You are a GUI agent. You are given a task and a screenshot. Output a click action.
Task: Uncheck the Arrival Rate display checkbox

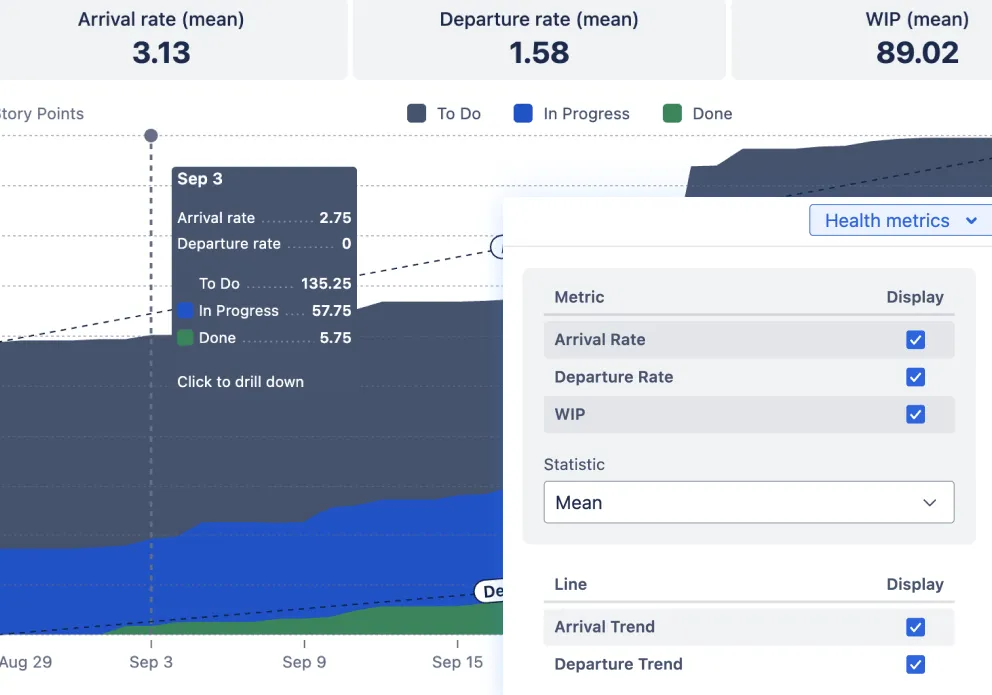tap(915, 340)
